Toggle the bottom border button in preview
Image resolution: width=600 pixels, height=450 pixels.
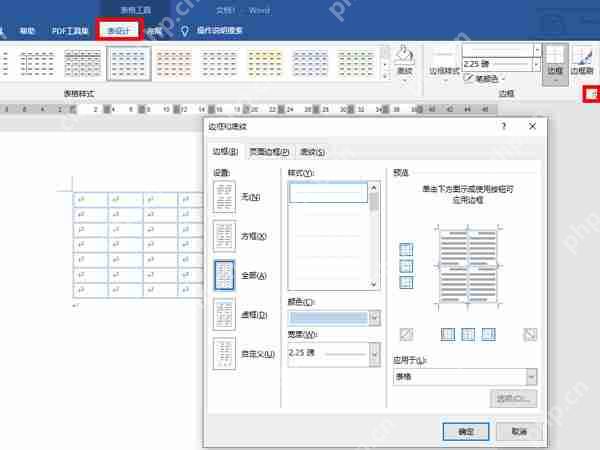(406, 283)
